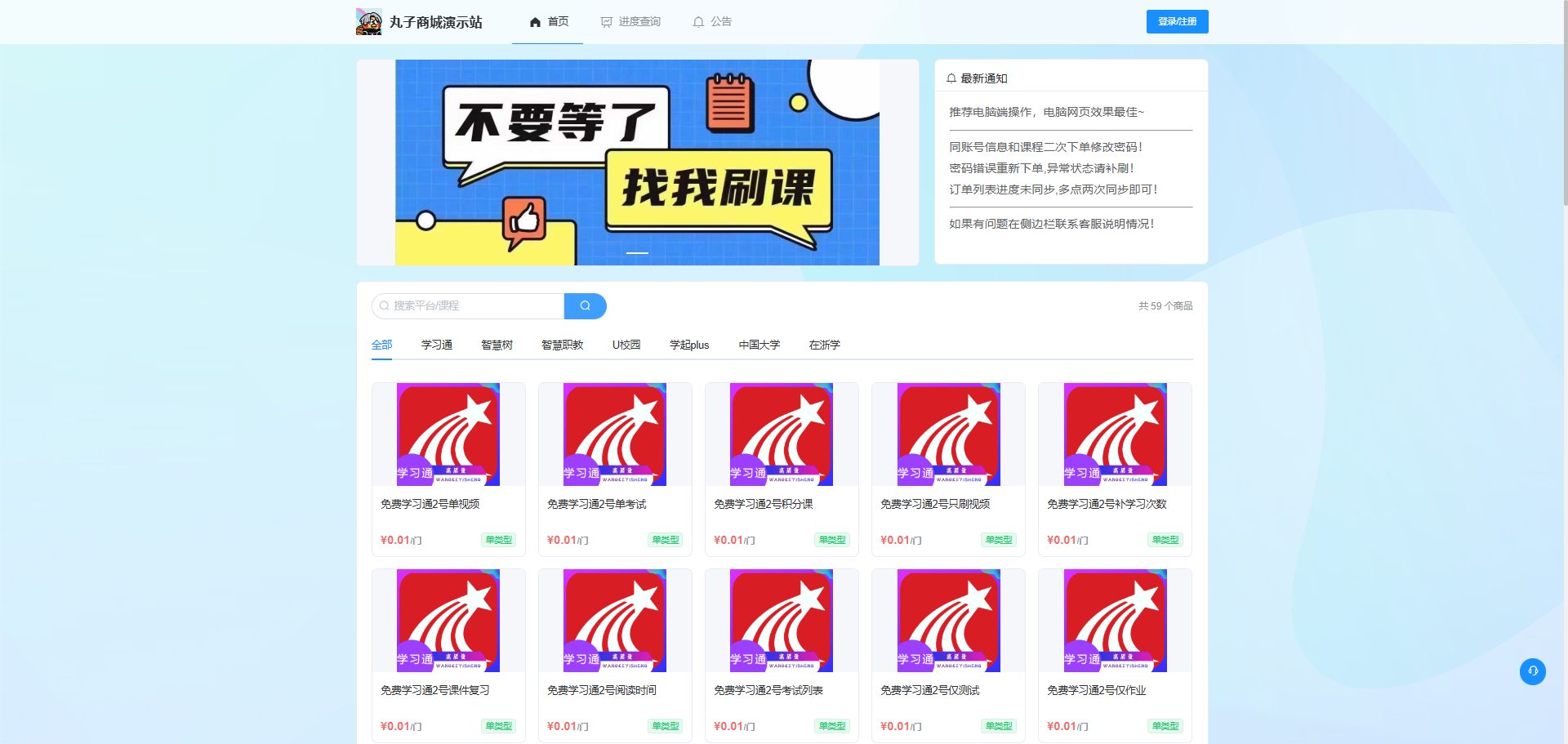
Task: Click the 密码错误重新下单 notice line
Action: [x=1042, y=168]
